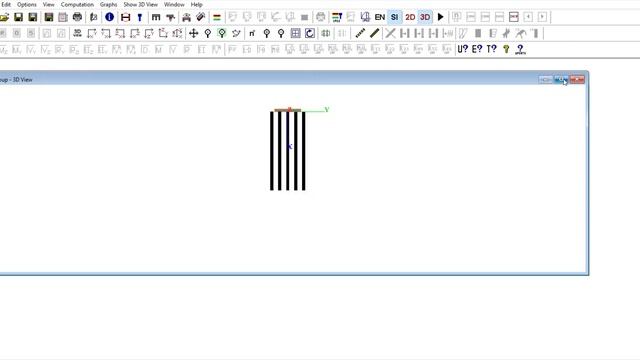640x360 pixels.
Task: Click the T? help query icon
Action: click(491, 49)
